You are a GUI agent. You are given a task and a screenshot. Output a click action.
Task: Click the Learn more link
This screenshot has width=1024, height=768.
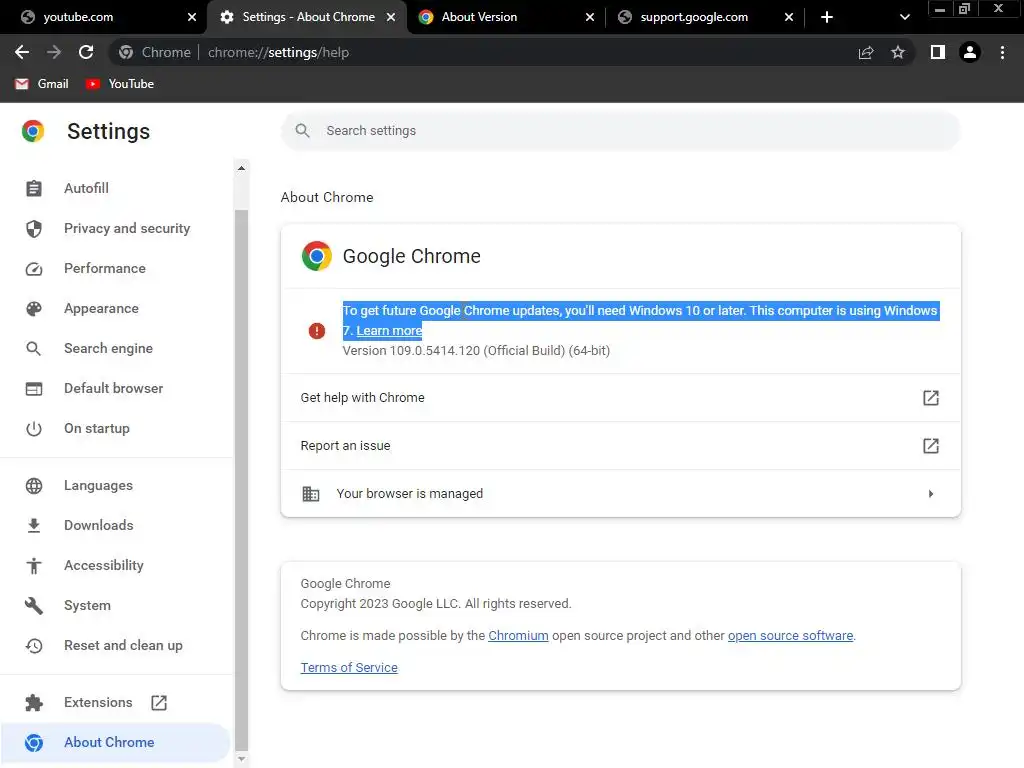pos(389,331)
